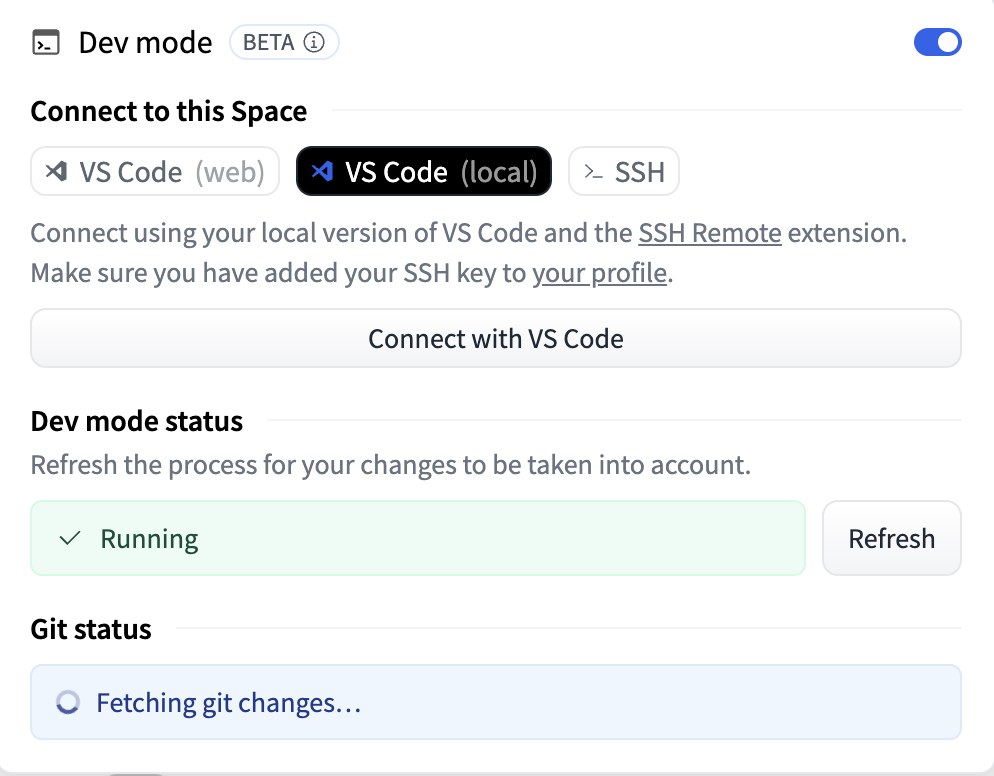The width and height of the screenshot is (994, 776).
Task: Click the Fetching git changes status text
Action: [x=228, y=703]
